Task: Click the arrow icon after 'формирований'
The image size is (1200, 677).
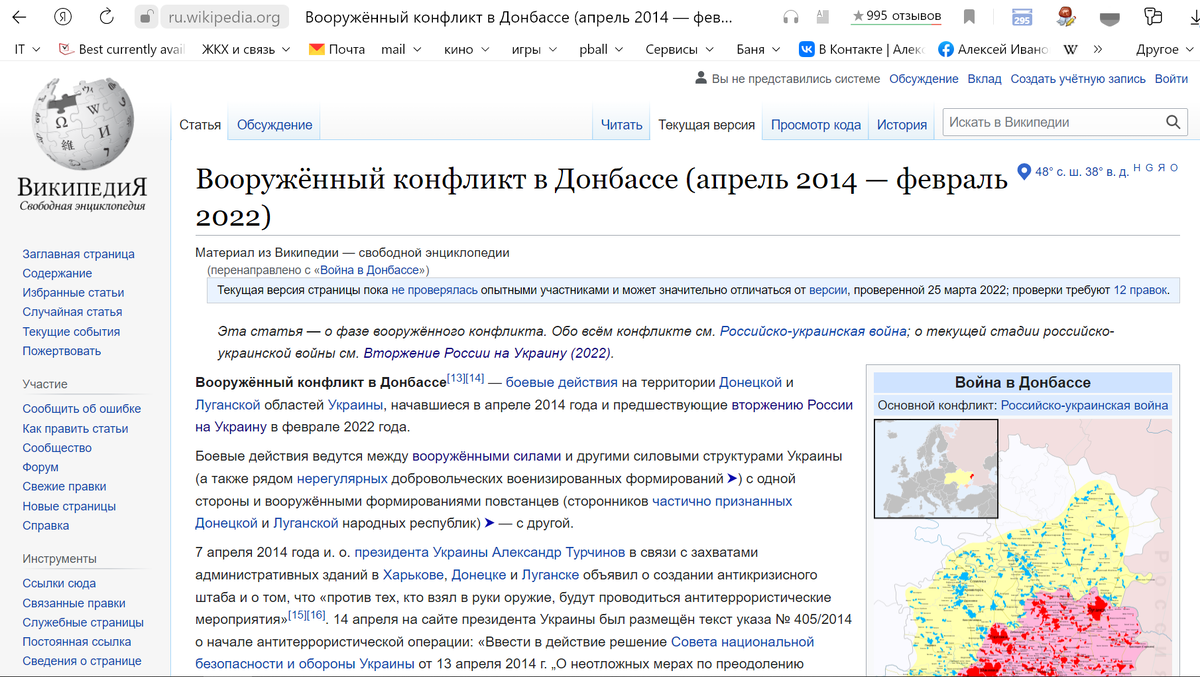Action: (731, 479)
